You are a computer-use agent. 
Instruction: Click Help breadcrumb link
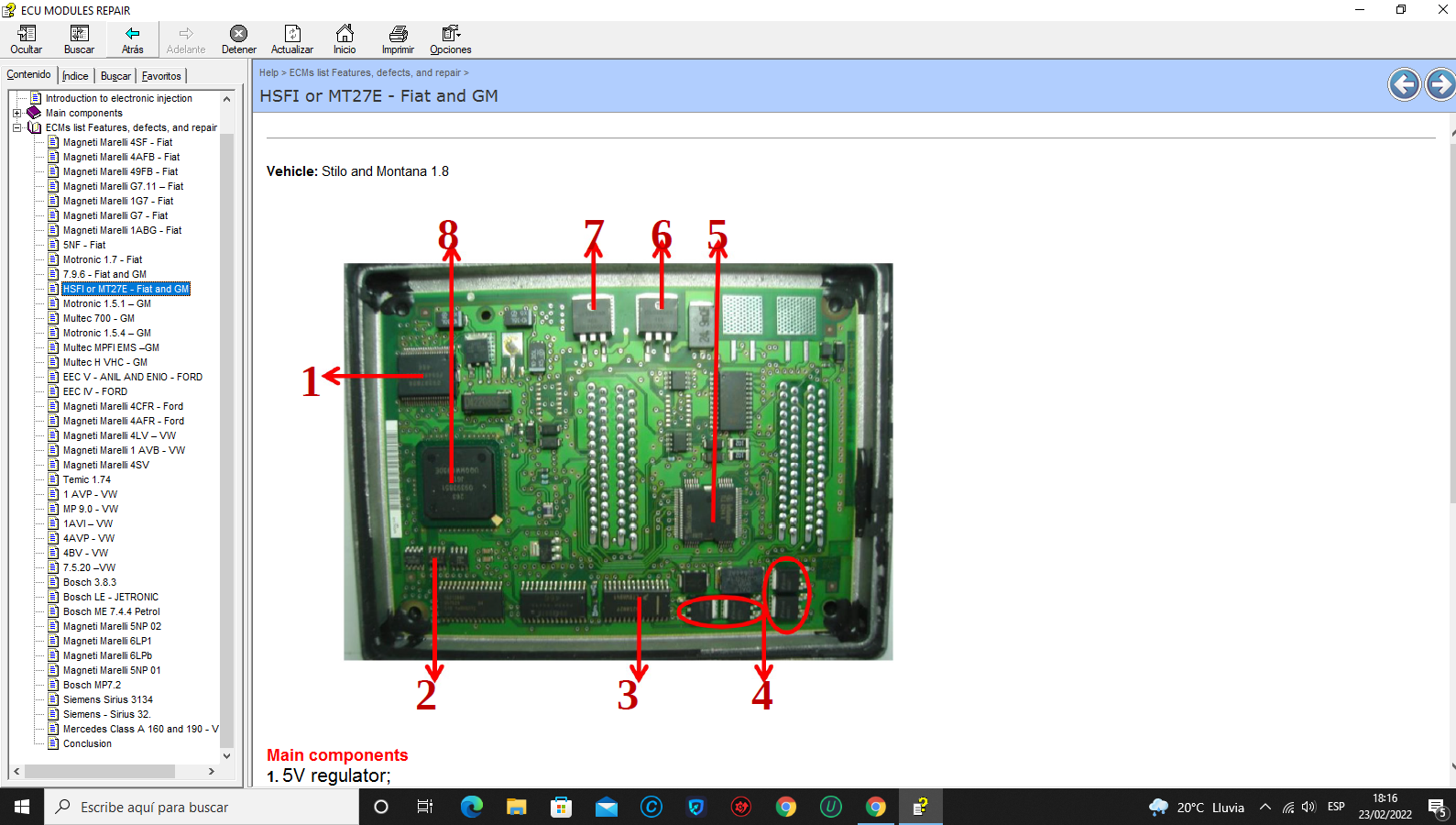(x=268, y=72)
